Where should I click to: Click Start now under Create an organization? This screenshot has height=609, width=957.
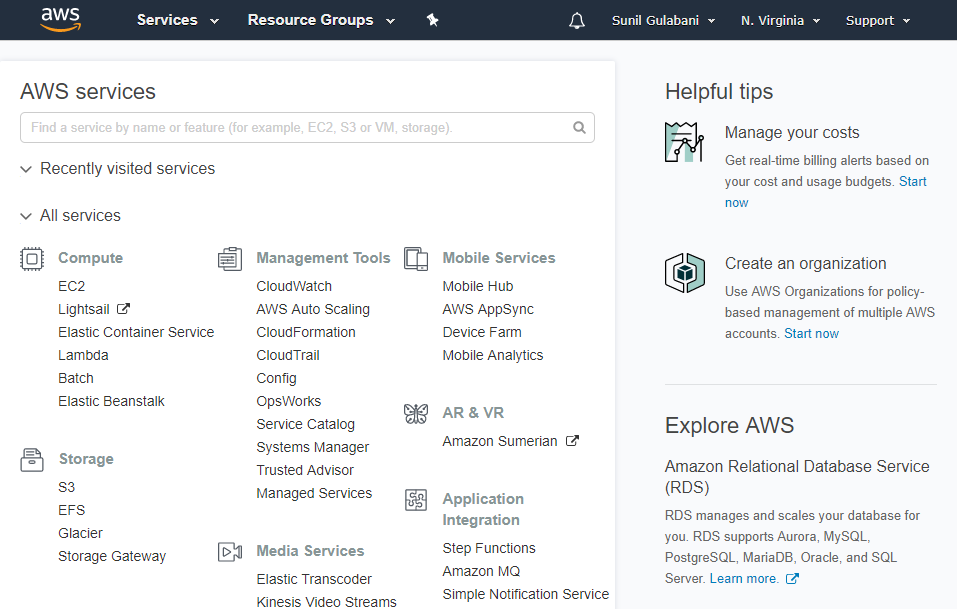pos(812,334)
